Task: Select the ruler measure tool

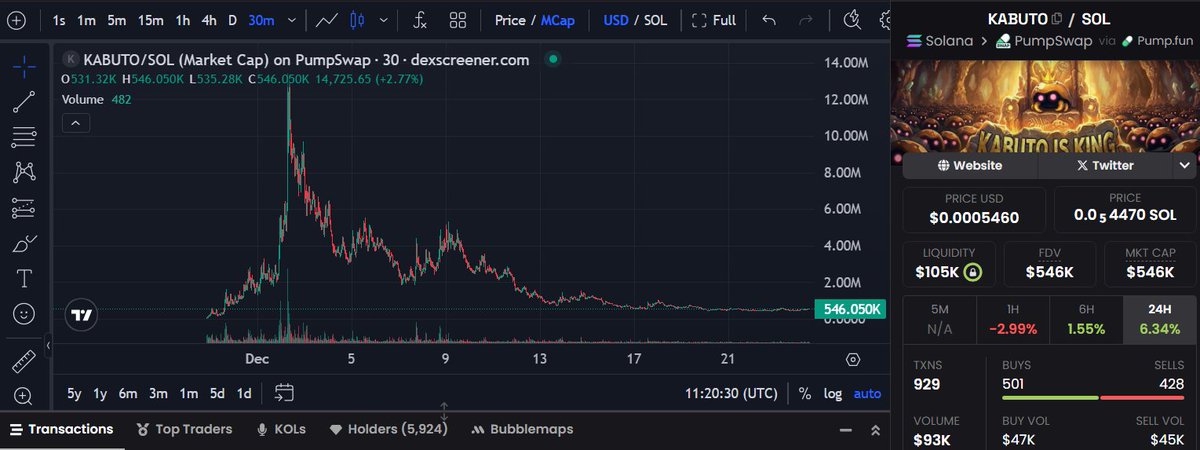Action: coord(24,360)
